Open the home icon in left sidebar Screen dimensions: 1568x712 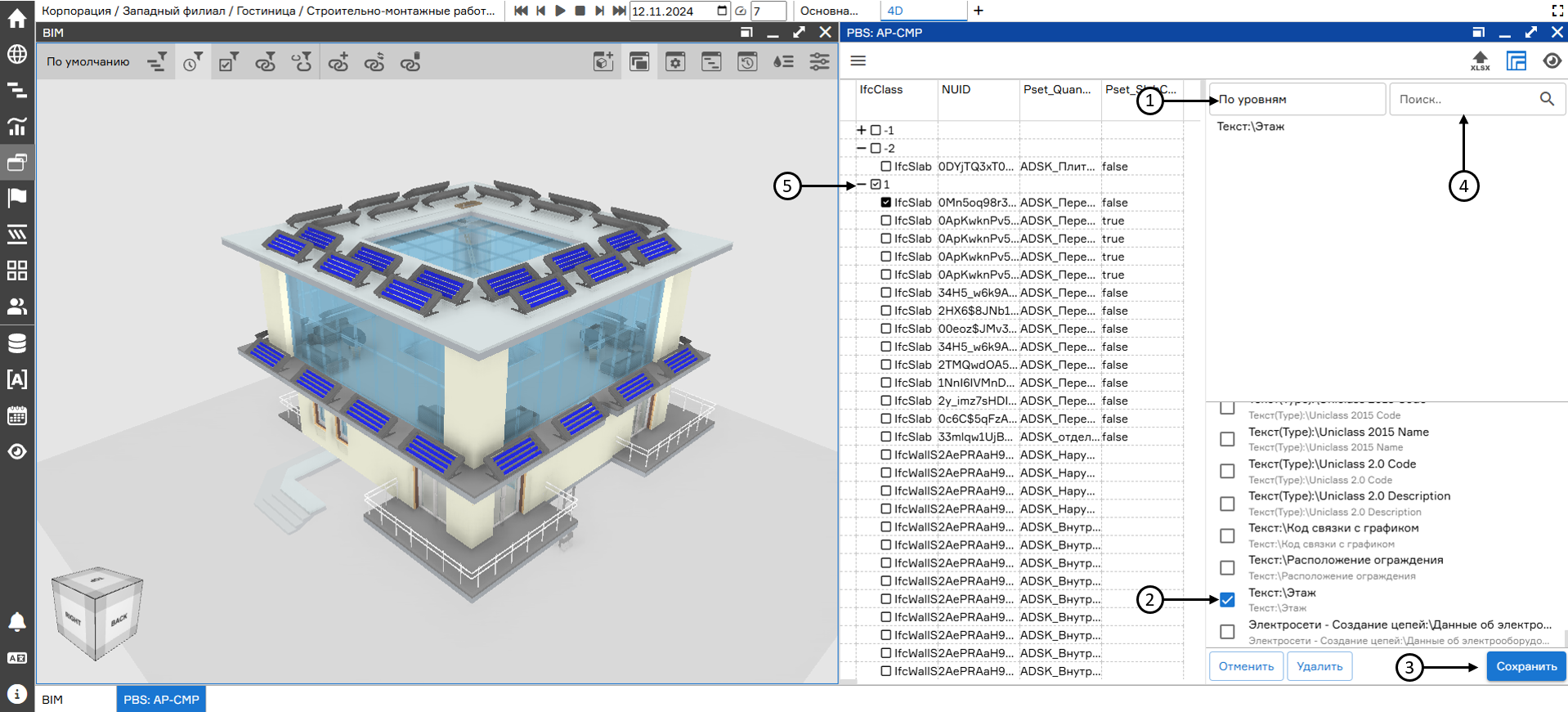tap(17, 18)
